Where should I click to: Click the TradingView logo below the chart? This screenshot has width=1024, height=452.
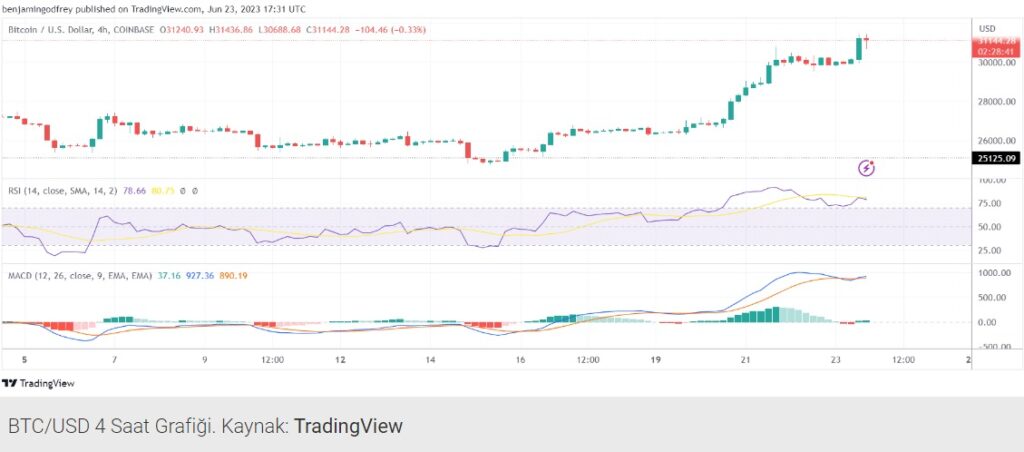coord(38,383)
